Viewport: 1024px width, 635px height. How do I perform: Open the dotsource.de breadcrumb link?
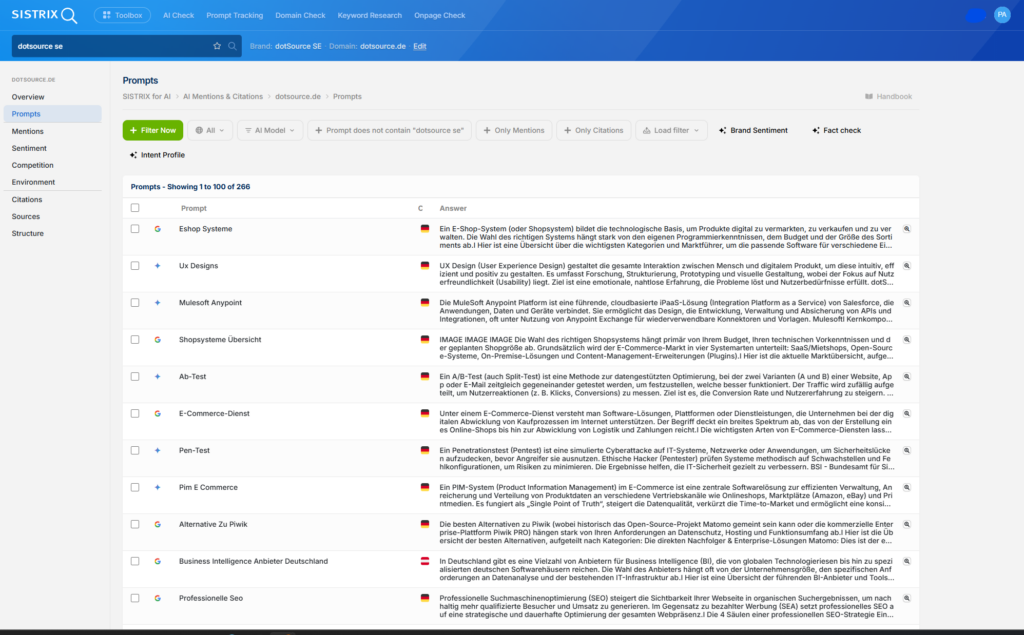(298, 97)
